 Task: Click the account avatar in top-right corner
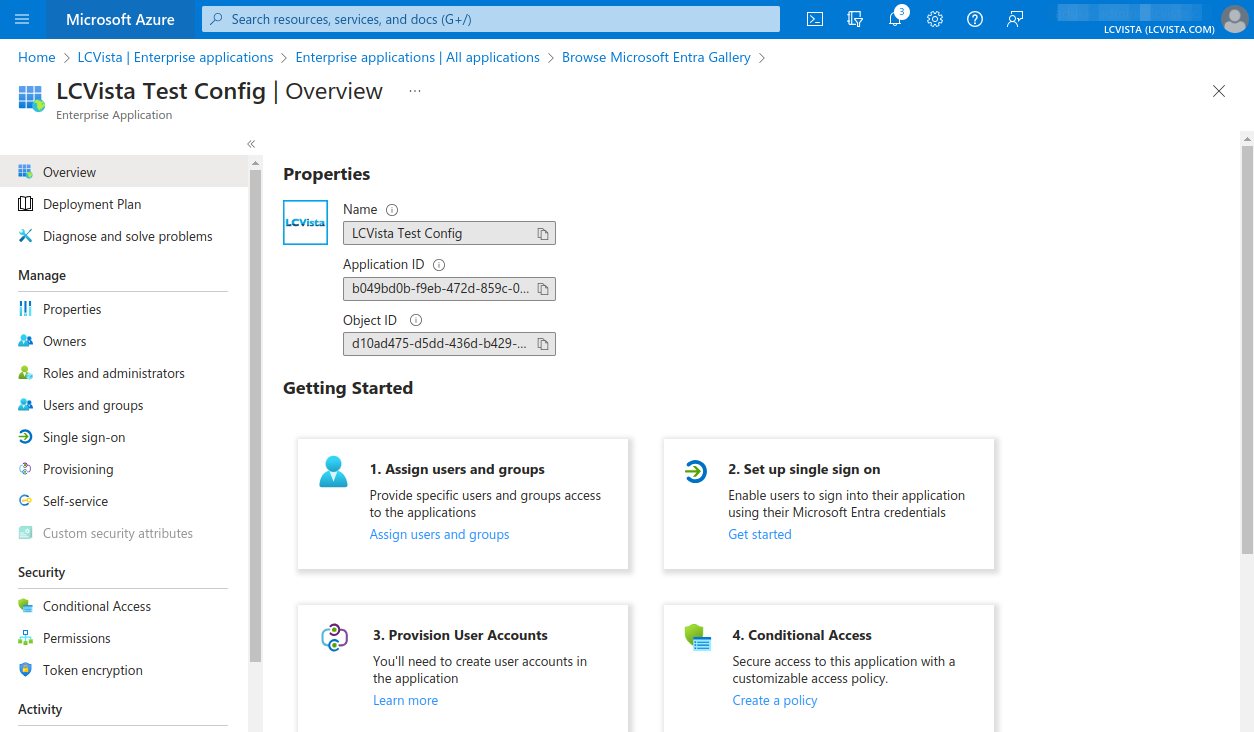[x=1234, y=19]
